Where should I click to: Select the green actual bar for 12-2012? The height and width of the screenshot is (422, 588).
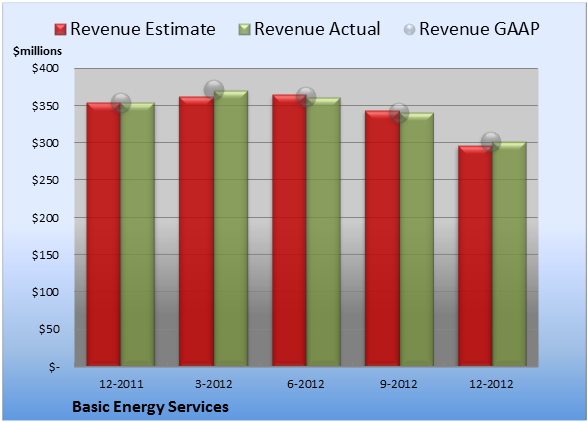point(509,254)
